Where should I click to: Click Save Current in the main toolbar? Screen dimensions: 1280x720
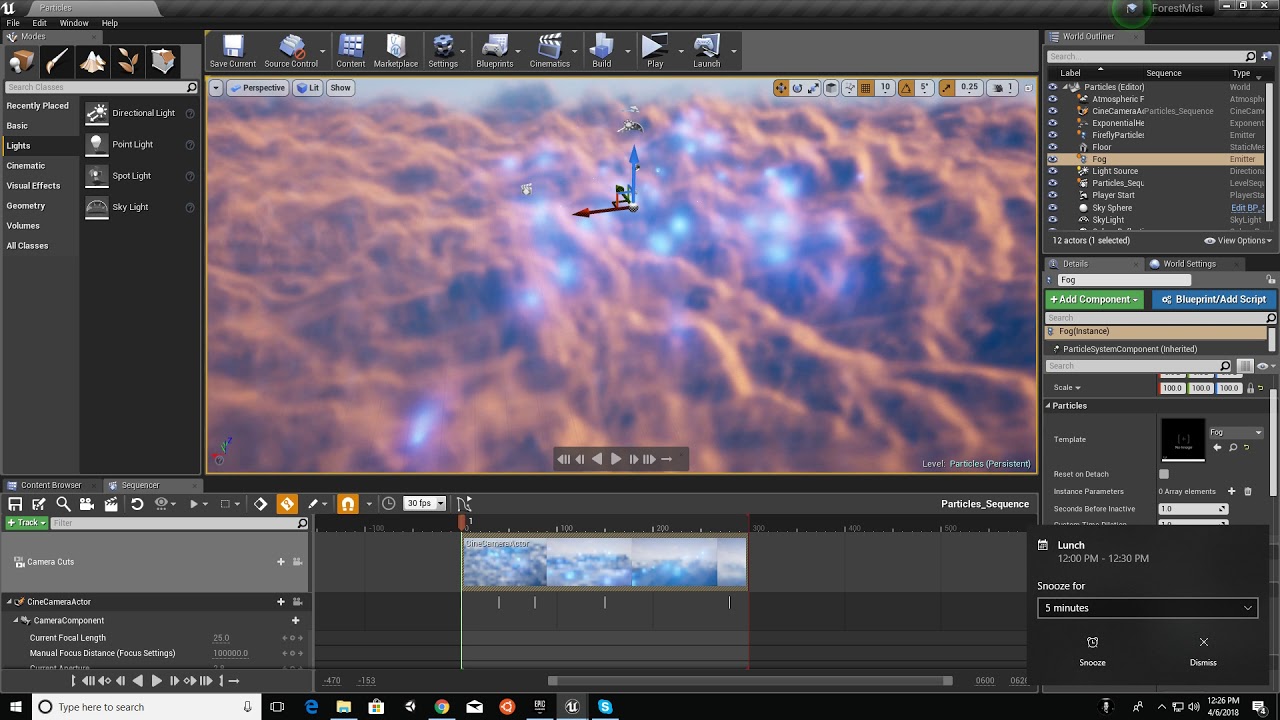coord(232,51)
